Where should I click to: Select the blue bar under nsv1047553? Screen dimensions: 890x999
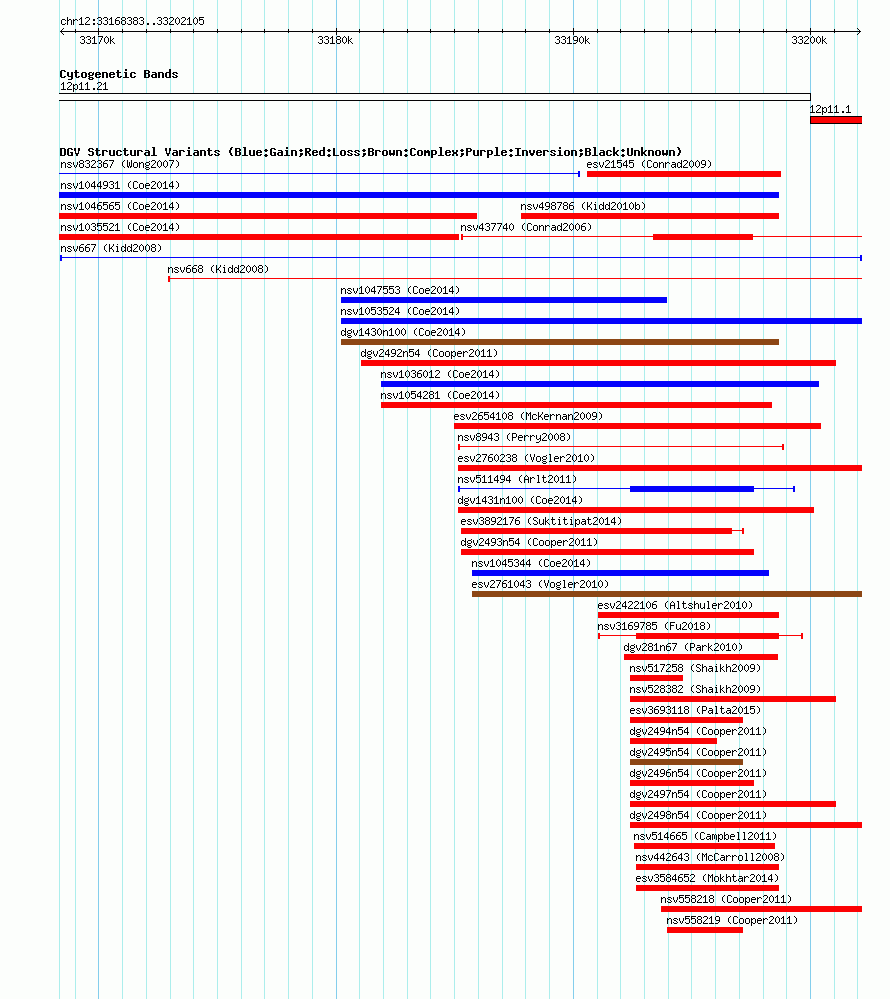pyautogui.click(x=504, y=300)
